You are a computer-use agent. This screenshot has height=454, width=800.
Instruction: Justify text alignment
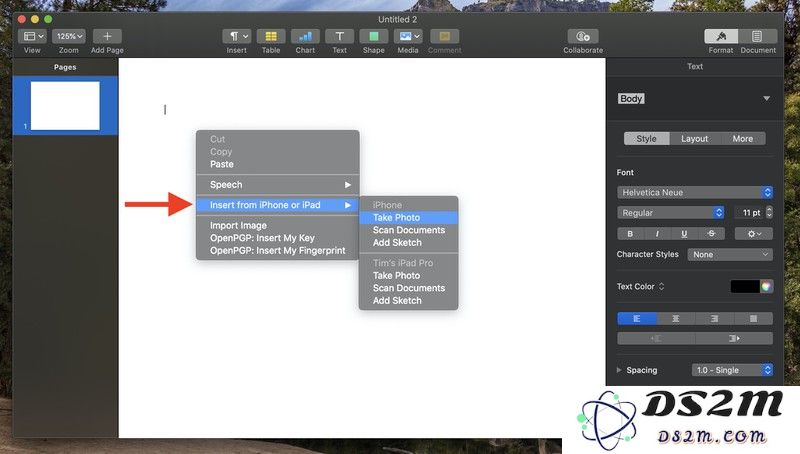(754, 319)
